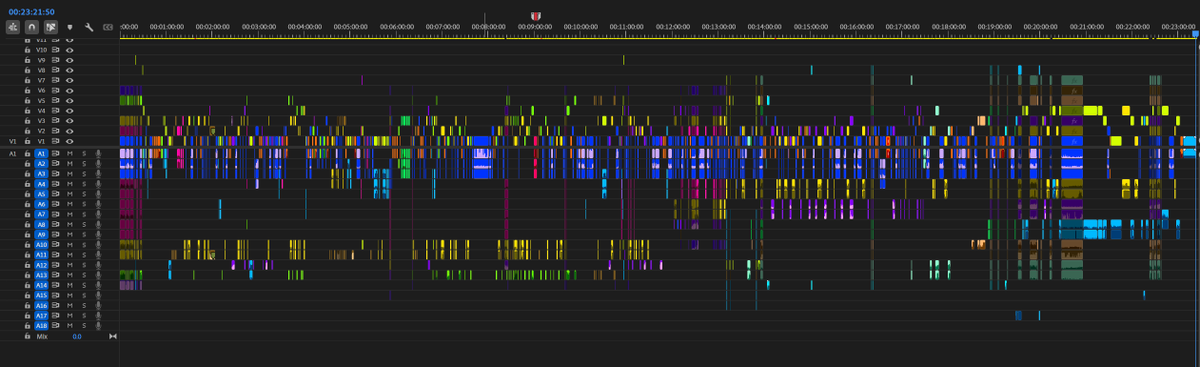This screenshot has height=367, width=1200.
Task: Solo audio track A3
Action: point(84,174)
